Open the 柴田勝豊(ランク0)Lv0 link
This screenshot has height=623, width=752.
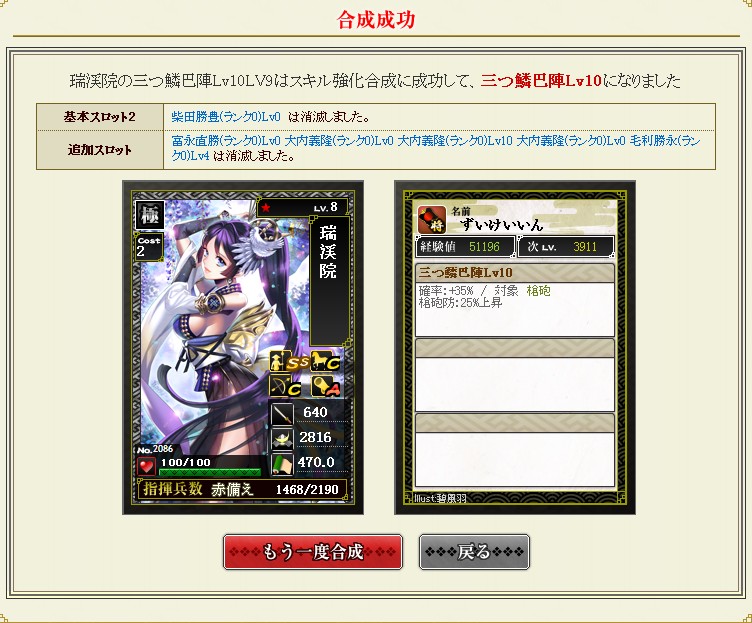(x=226, y=117)
